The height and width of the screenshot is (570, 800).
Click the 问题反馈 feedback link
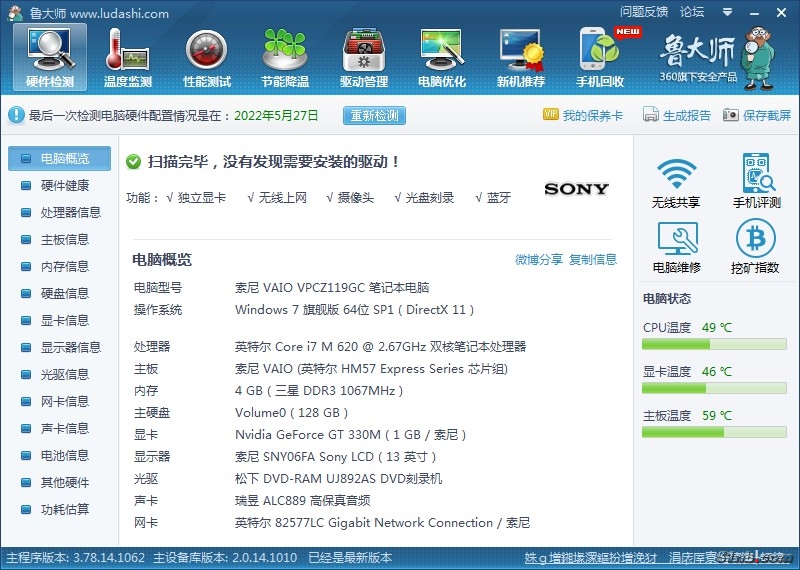(644, 12)
